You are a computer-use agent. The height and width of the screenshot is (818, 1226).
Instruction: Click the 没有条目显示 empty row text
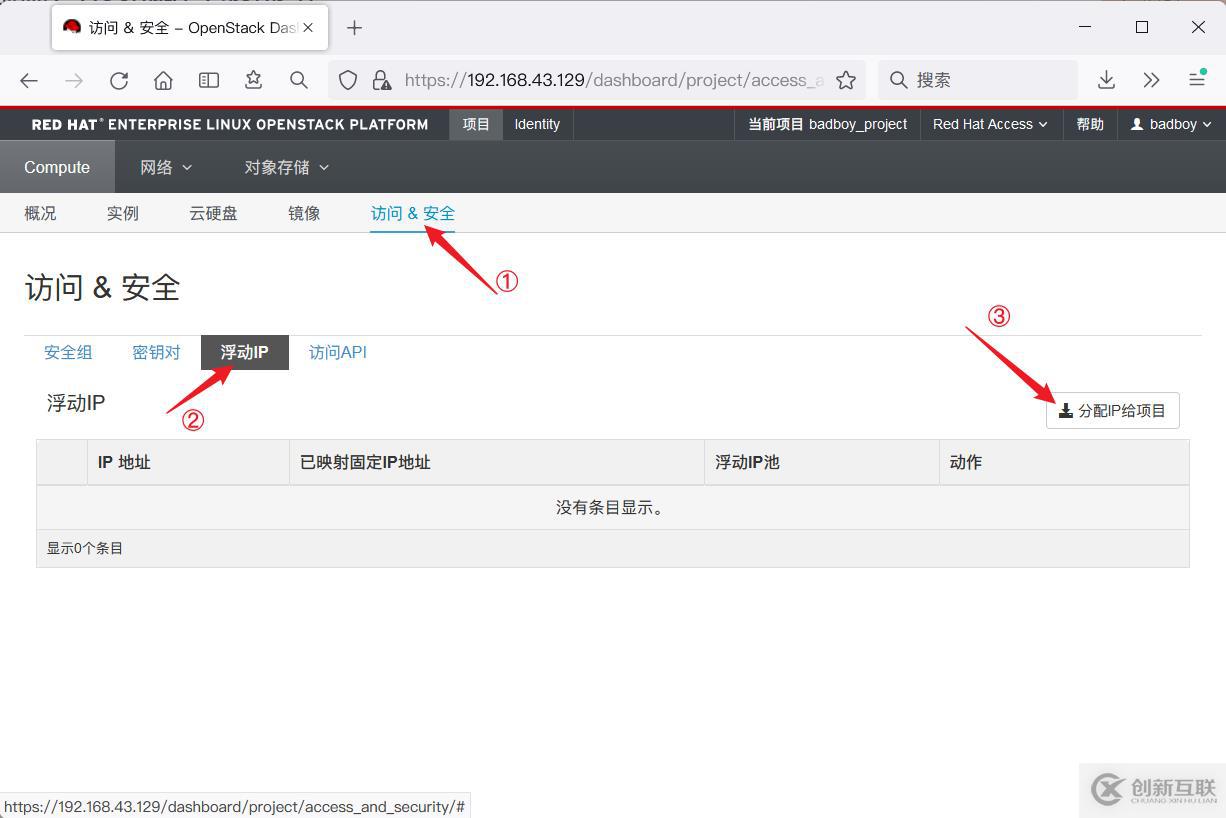pos(612,507)
